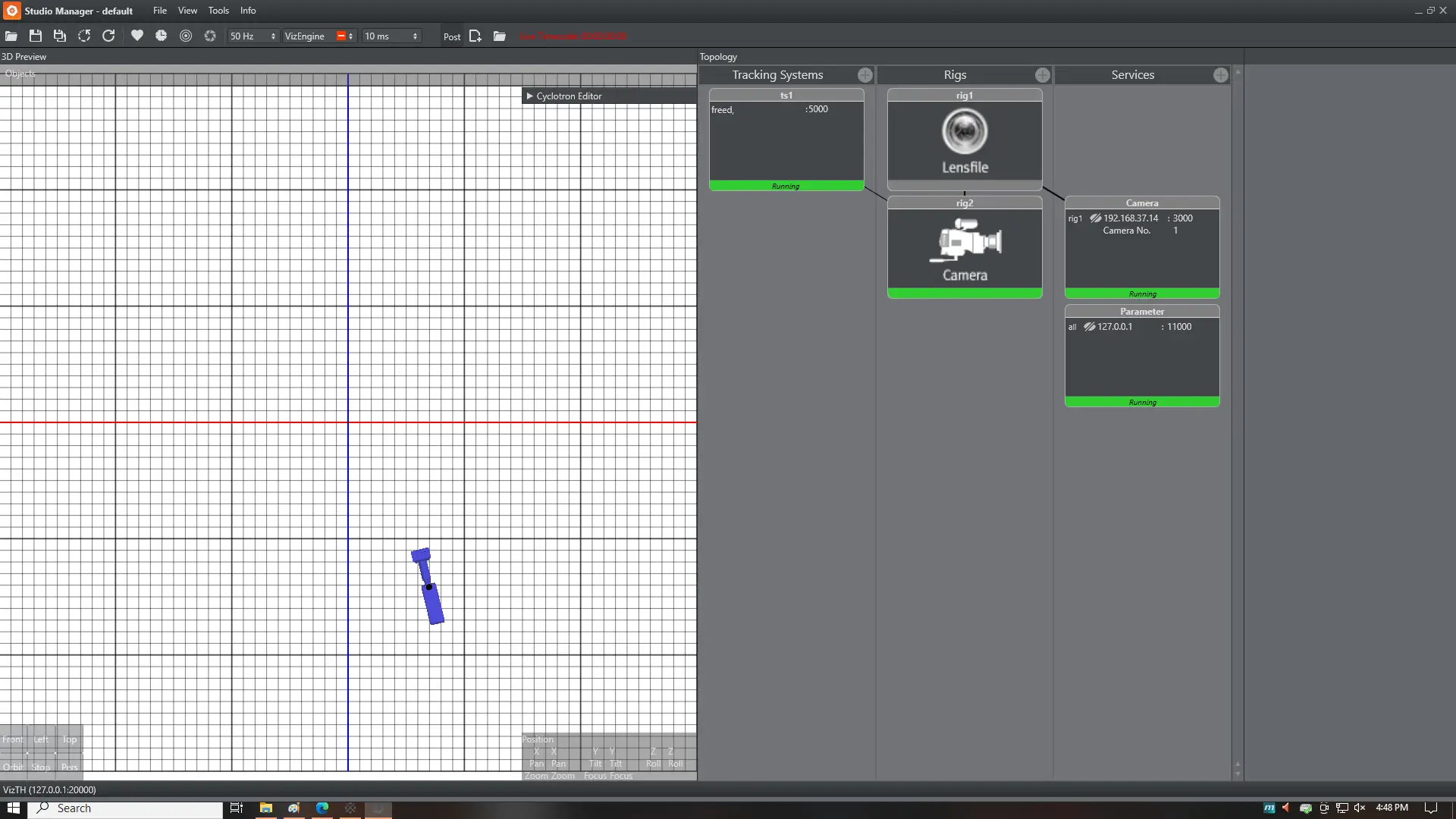Switch the 3D preview to Front view
This screenshot has width=1456, height=819.
click(13, 739)
